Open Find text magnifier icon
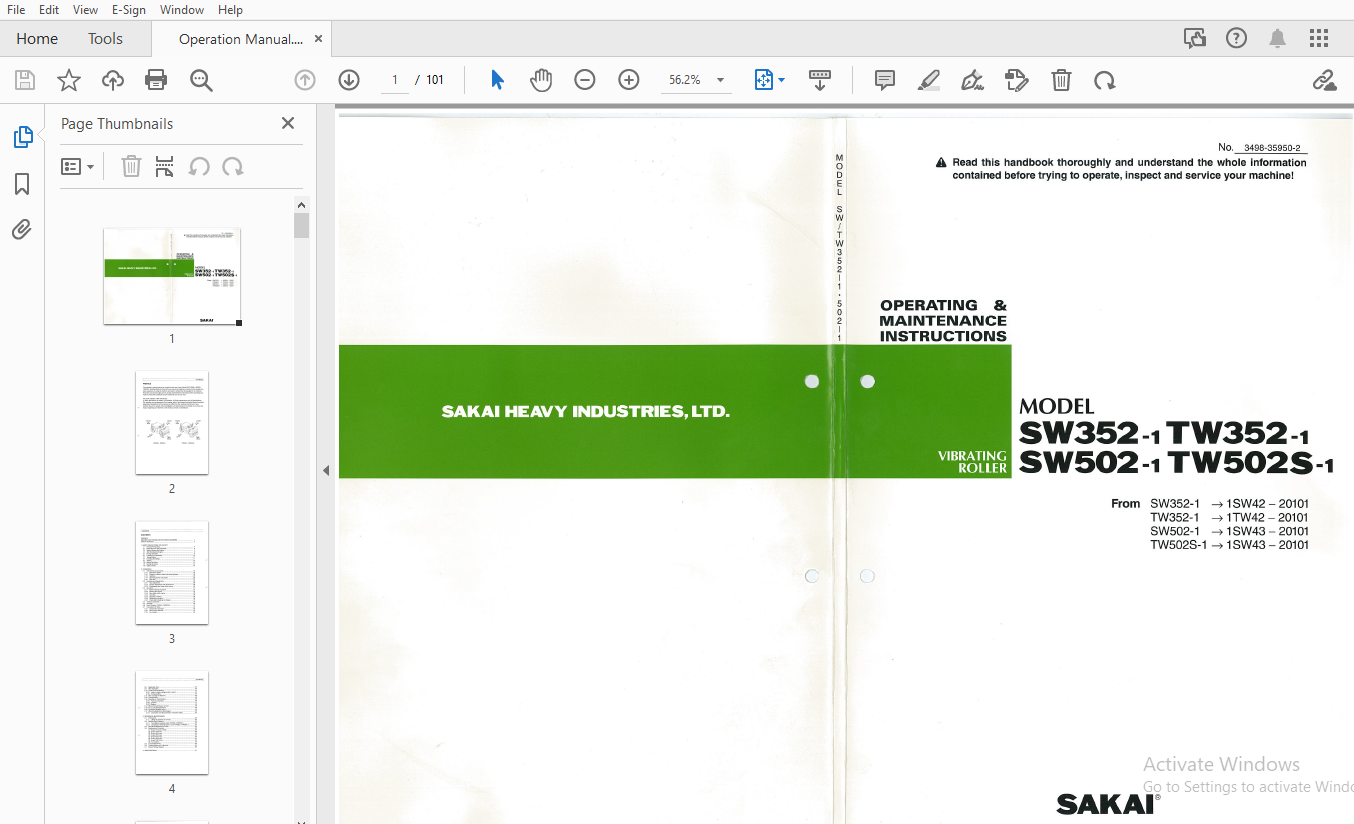 pos(201,80)
